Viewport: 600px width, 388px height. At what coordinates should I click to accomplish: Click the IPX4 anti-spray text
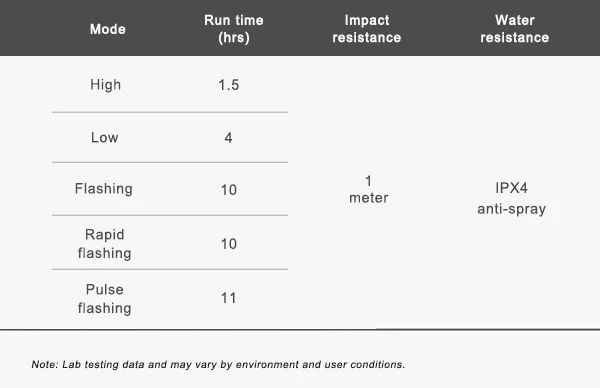[x=512, y=198]
